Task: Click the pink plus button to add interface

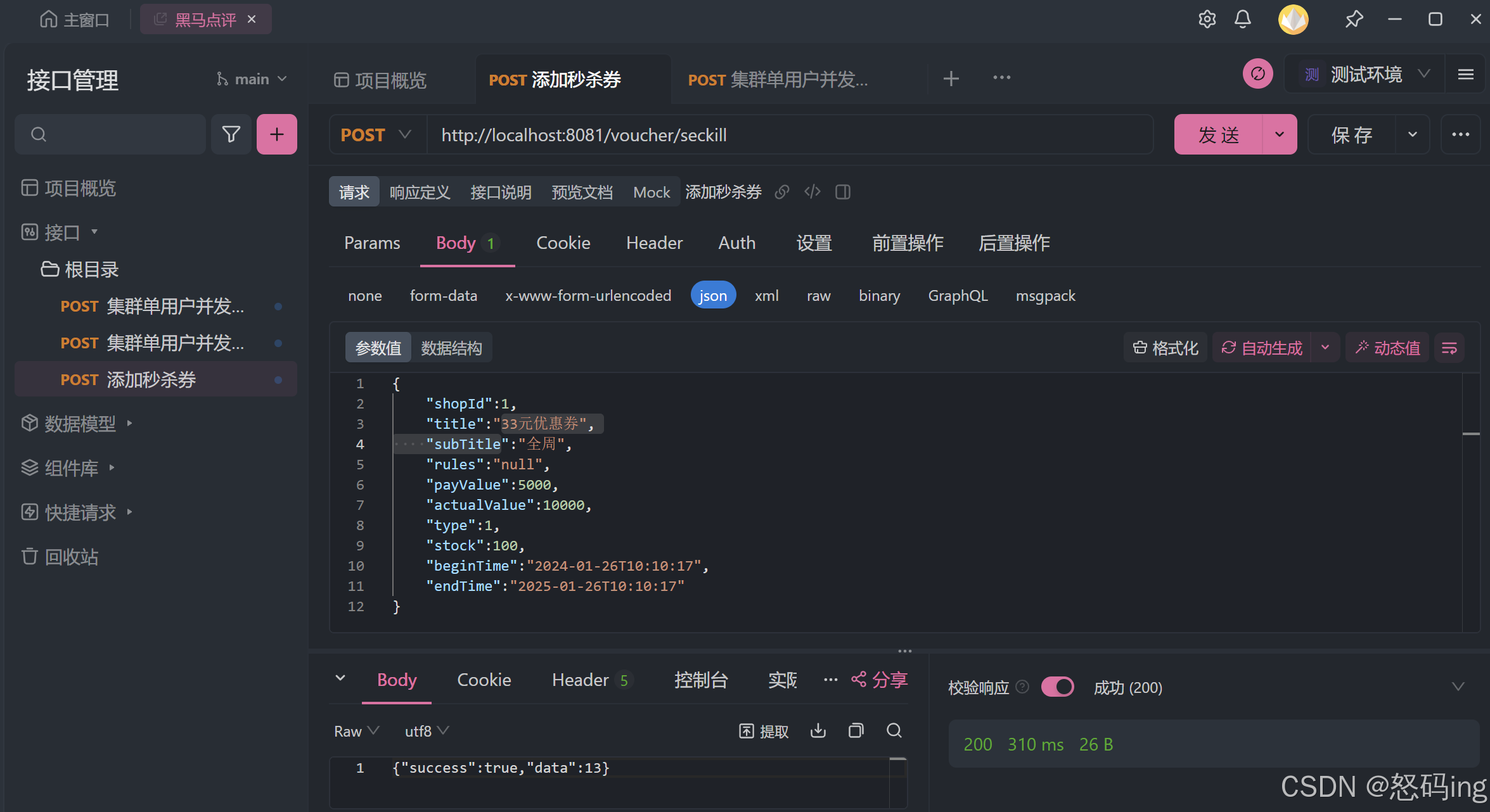Action: pyautogui.click(x=277, y=134)
